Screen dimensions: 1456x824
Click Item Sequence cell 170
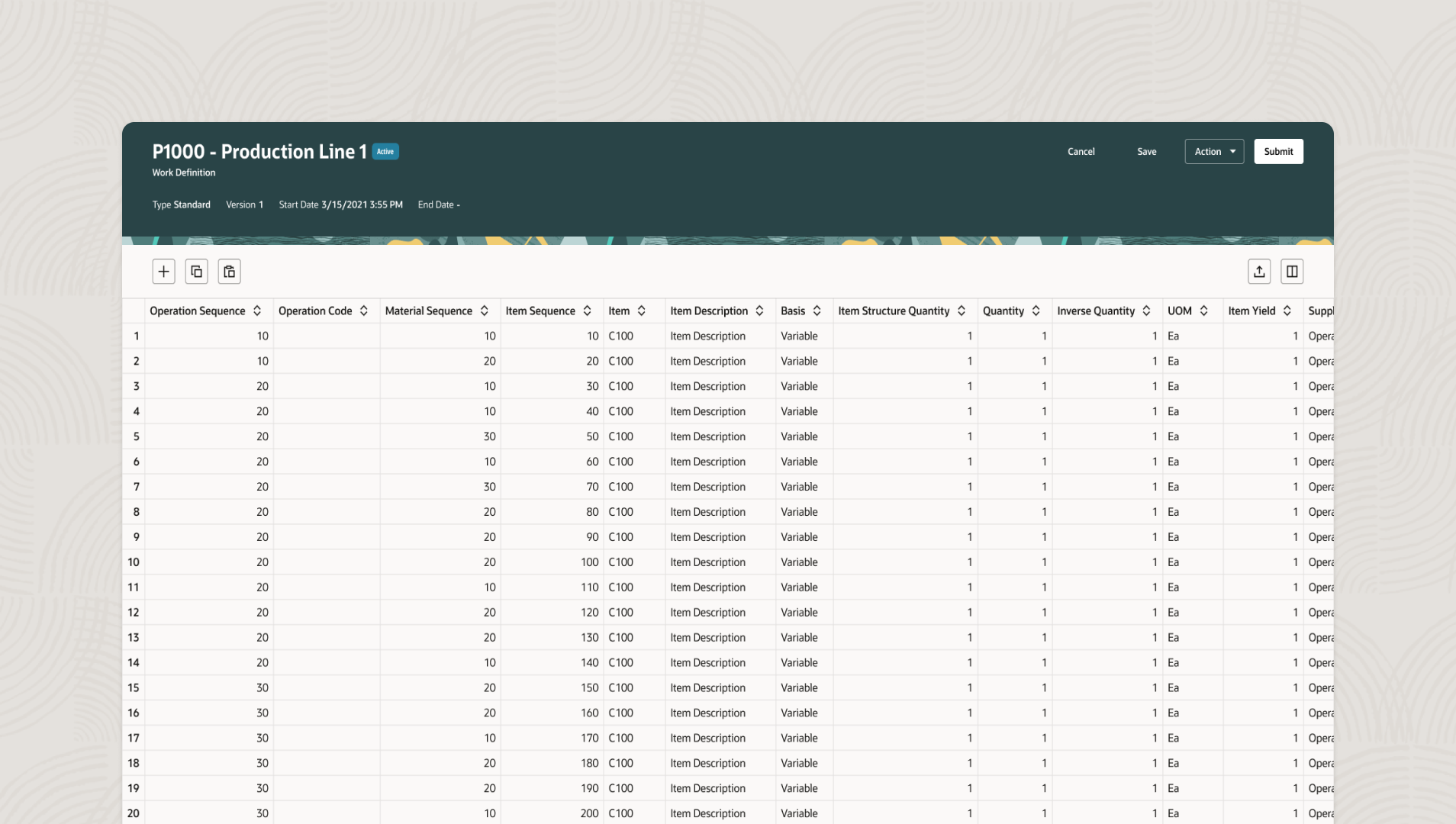tap(552, 739)
